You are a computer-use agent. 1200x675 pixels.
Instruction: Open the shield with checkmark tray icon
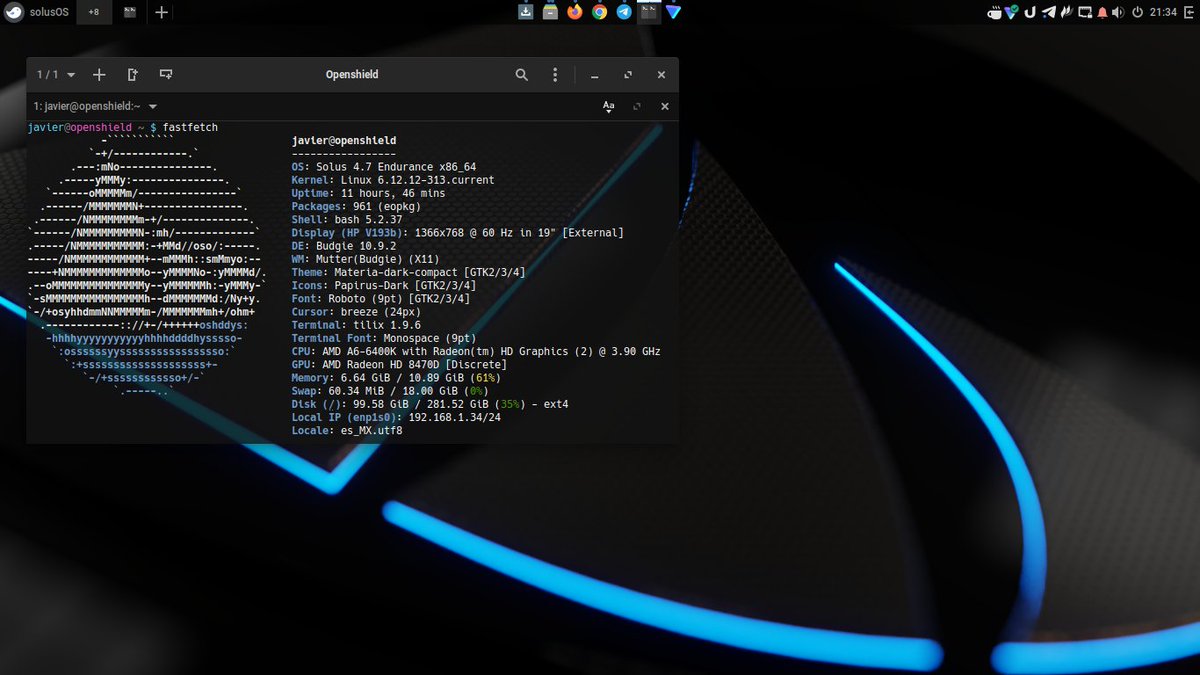[1011, 12]
